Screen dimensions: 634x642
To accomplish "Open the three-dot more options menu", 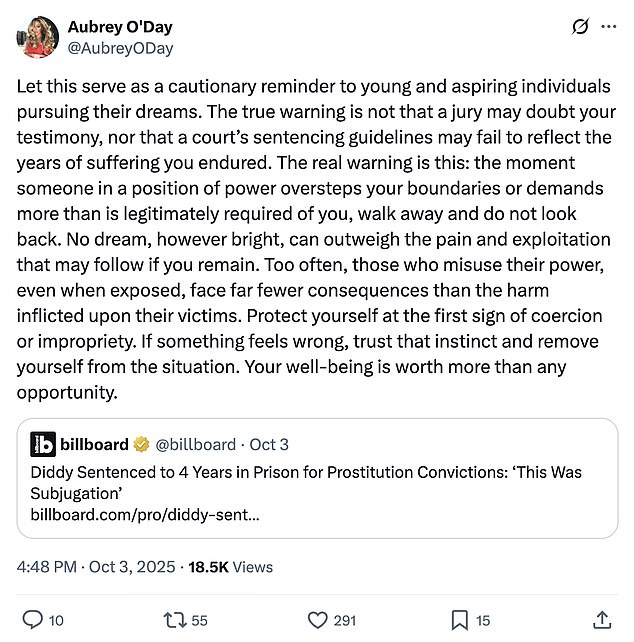I will (609, 27).
